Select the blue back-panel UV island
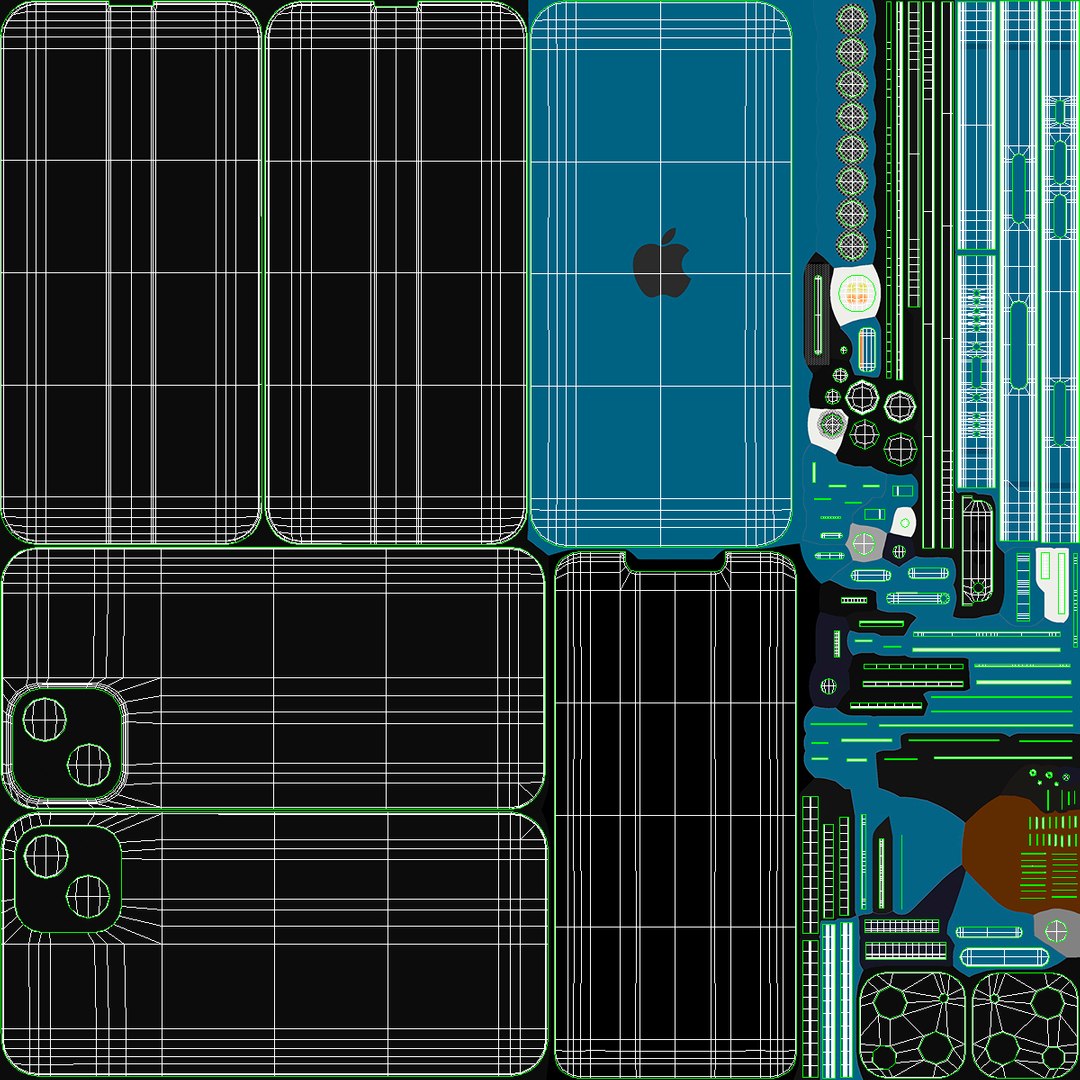Image resolution: width=1080 pixels, height=1080 pixels. [x=661, y=274]
